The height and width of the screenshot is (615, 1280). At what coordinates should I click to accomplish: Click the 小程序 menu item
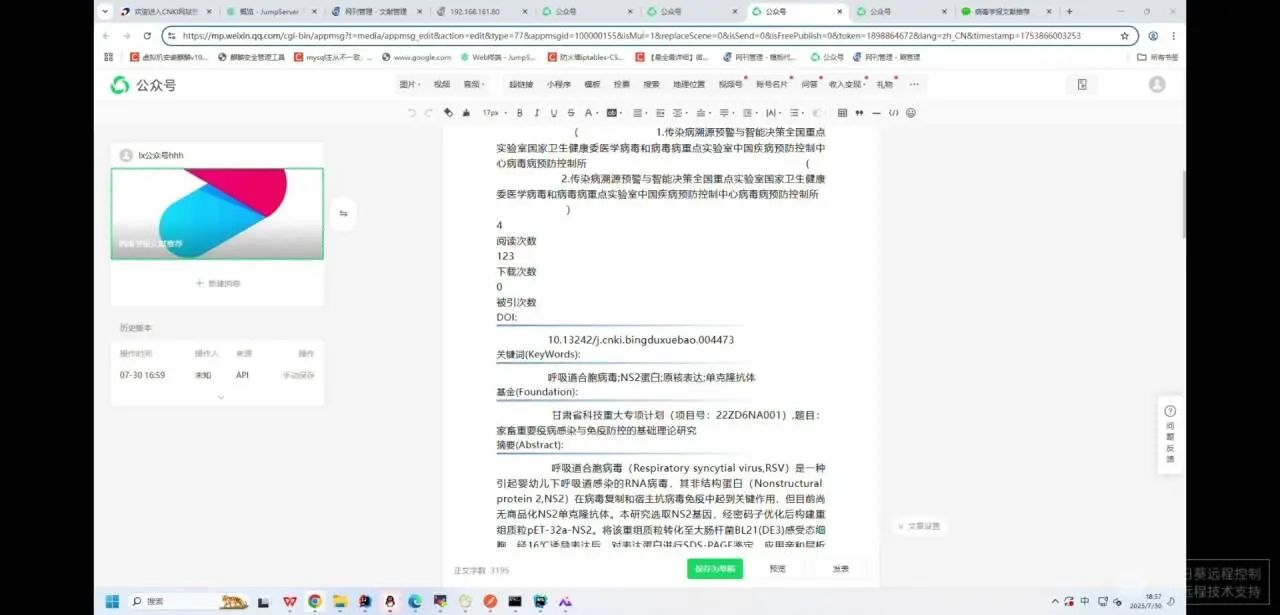pyautogui.click(x=559, y=85)
